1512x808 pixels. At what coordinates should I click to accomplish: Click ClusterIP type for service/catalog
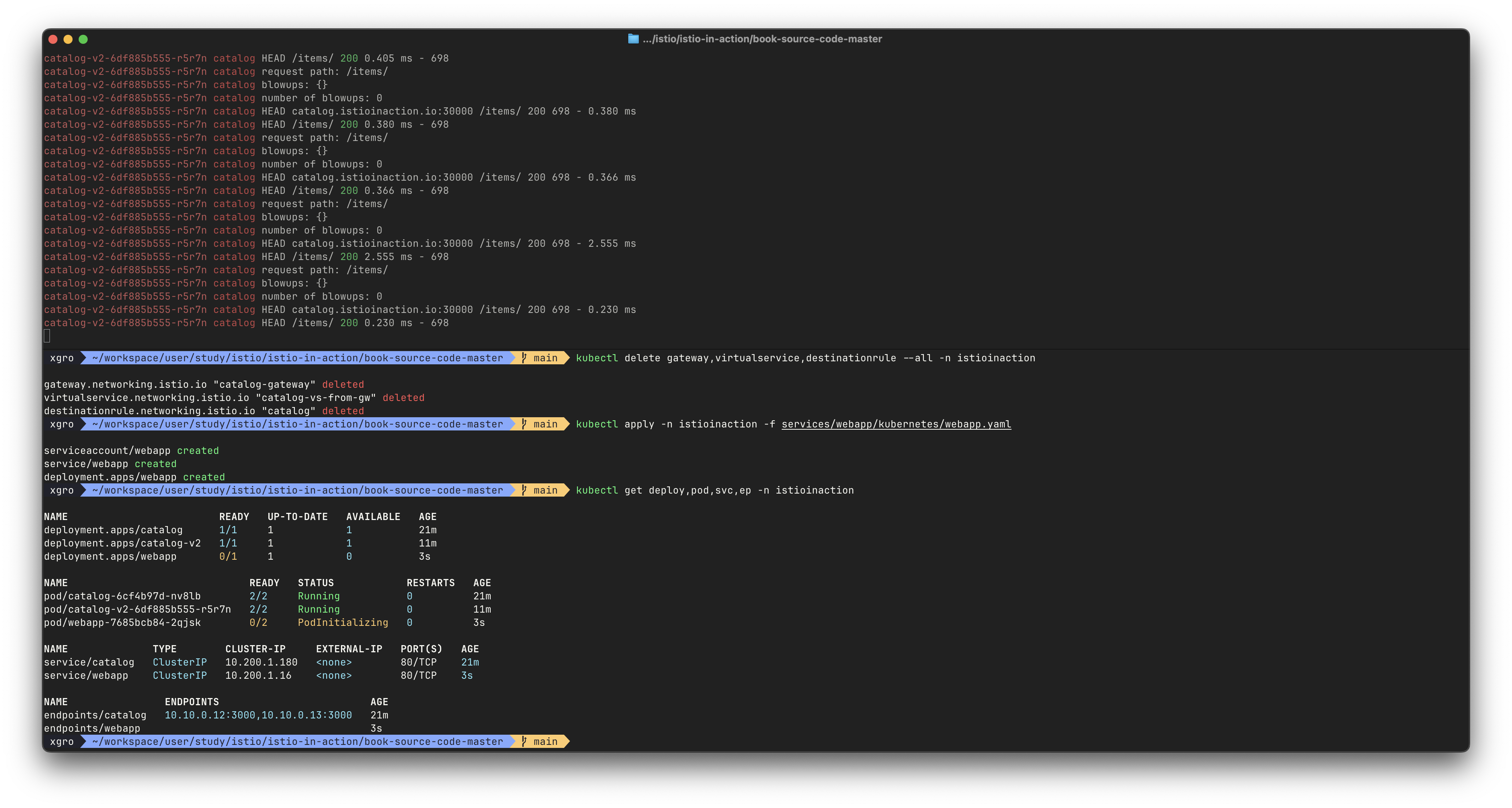tap(180, 662)
